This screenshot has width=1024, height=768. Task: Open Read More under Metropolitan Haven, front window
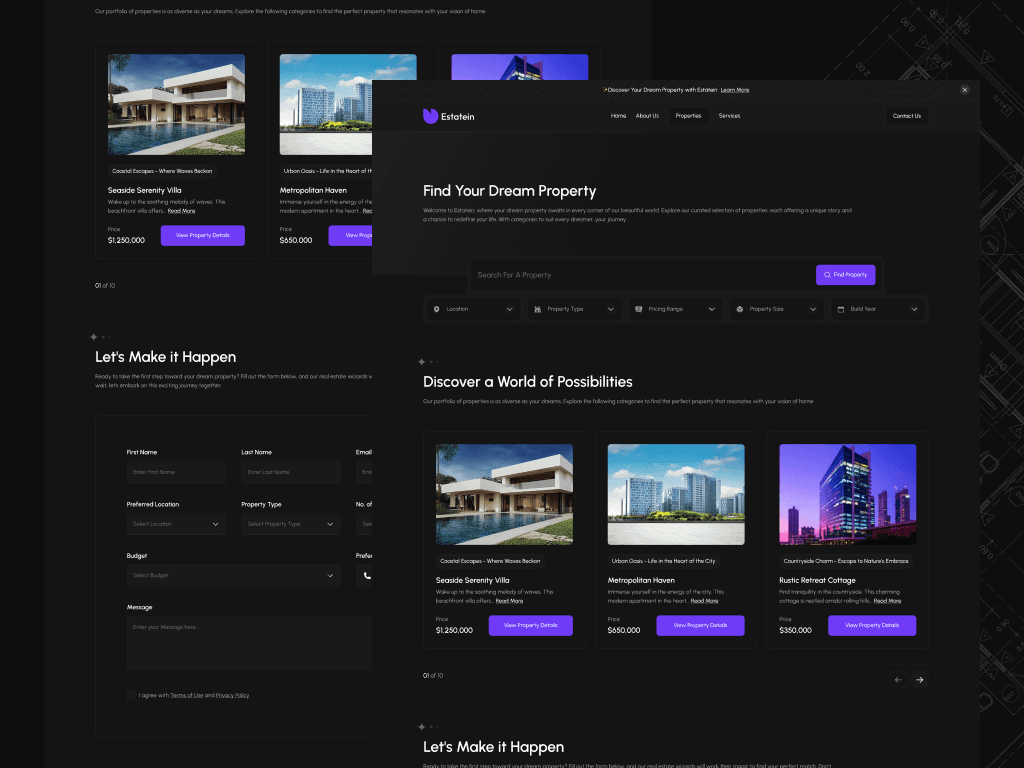705,601
